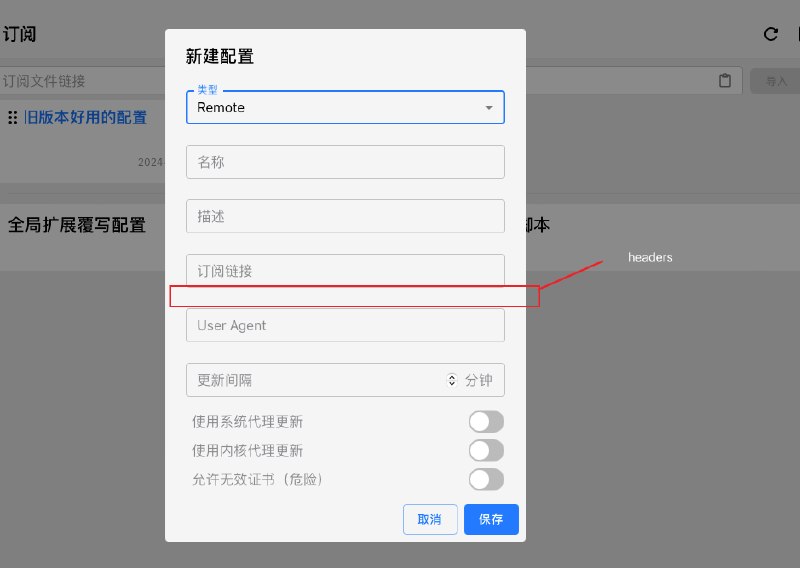800x568 pixels.
Task: Click the clipboard paste icon
Action: pos(724,81)
